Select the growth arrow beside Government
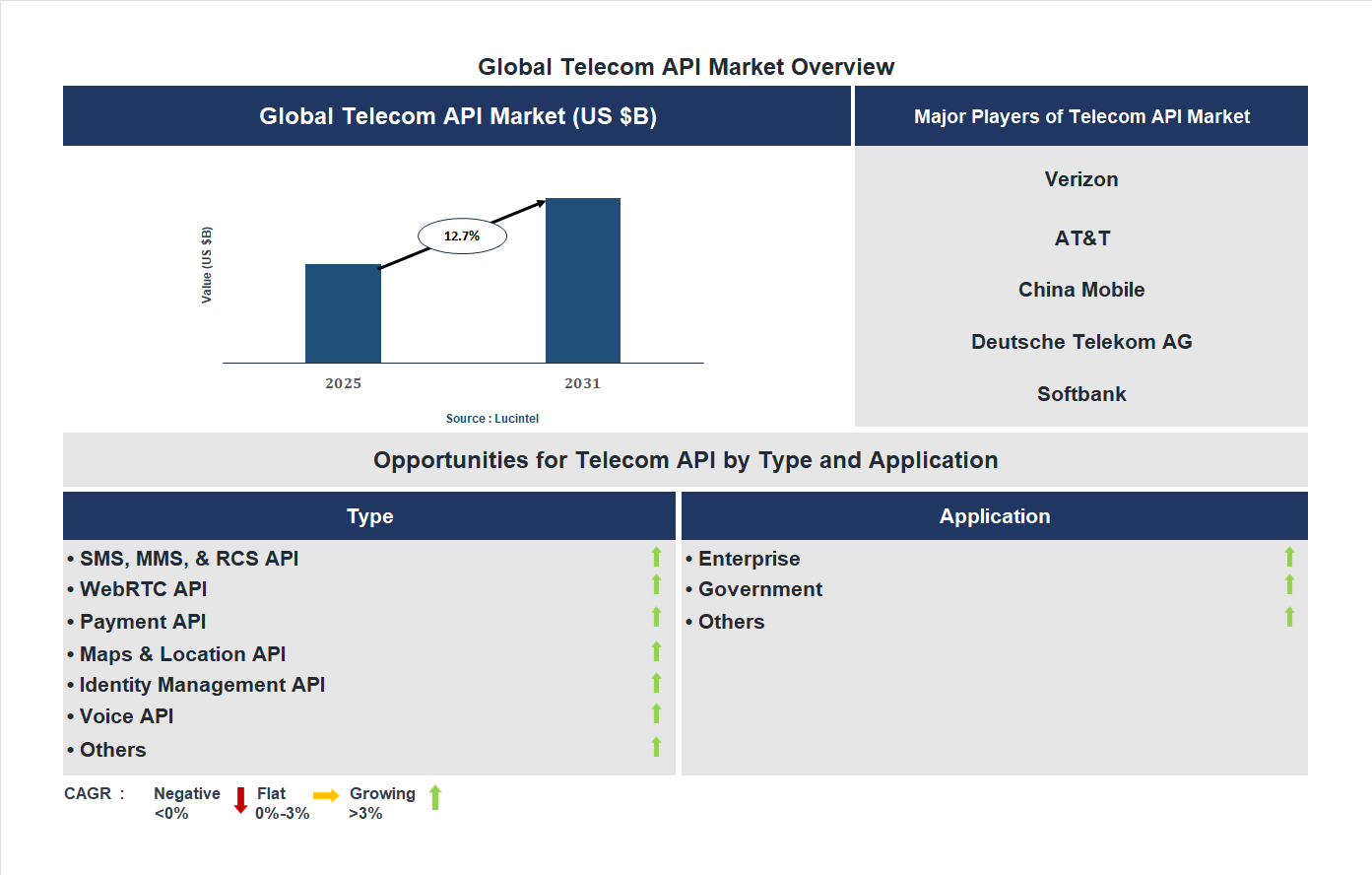Image resolution: width=1372 pixels, height=875 pixels. (1290, 587)
